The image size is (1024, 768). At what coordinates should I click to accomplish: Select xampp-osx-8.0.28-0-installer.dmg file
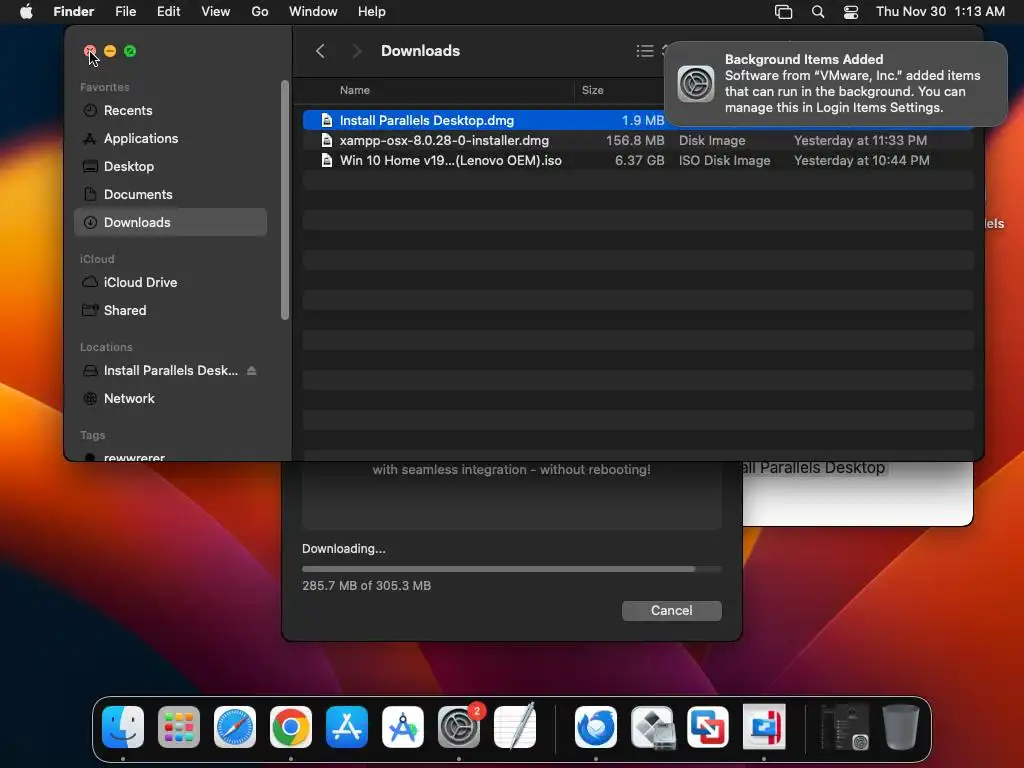[x=444, y=140]
